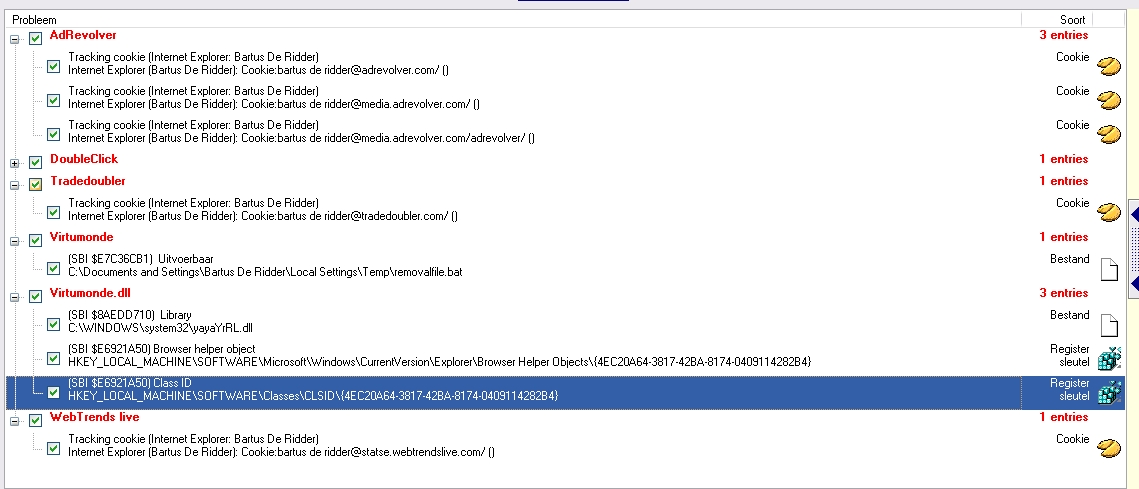Click the '1 entries' count beside DoubleClick
The height and width of the screenshot is (489, 1139).
coord(1063,159)
